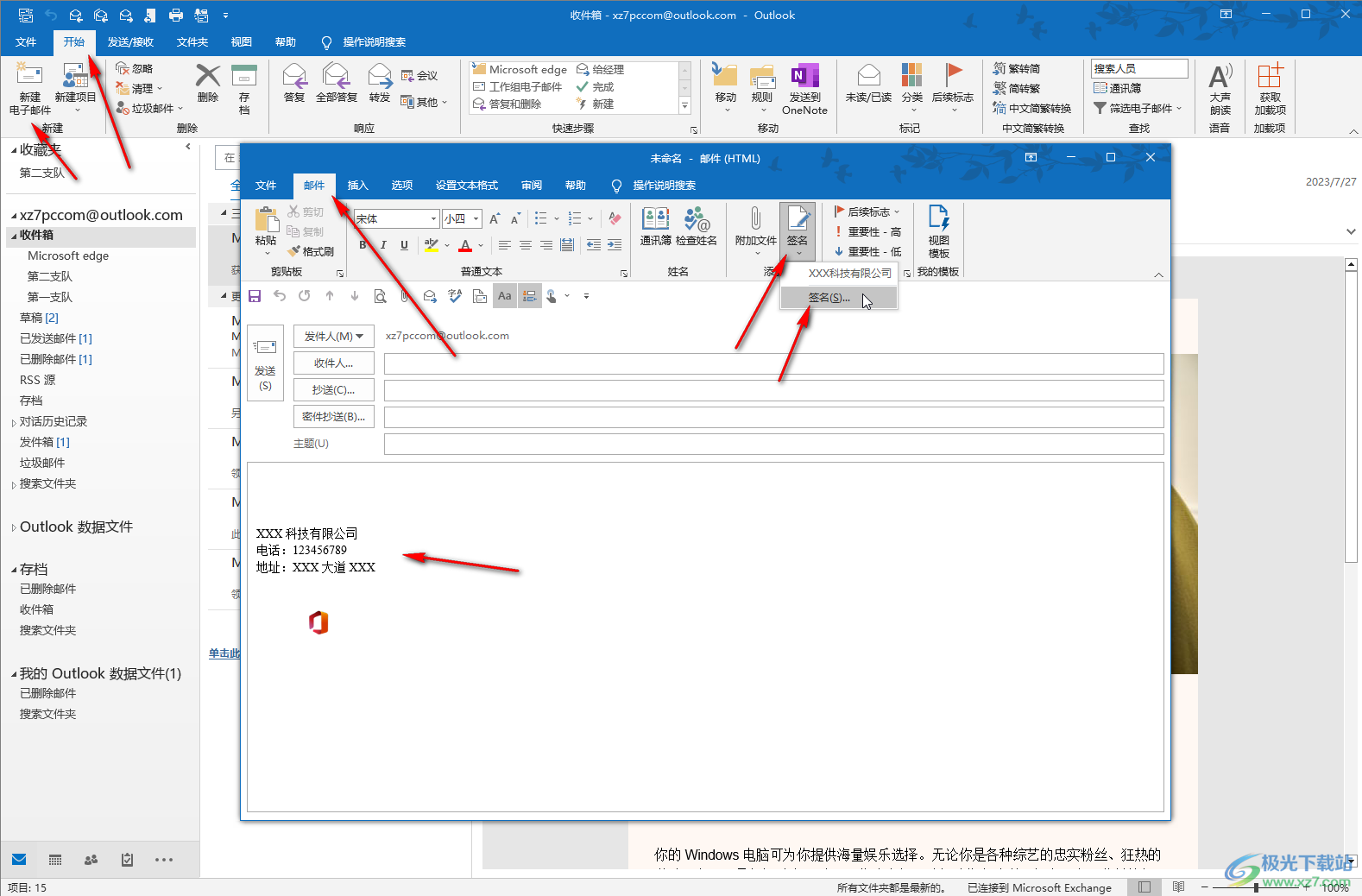This screenshot has height=896, width=1362.
Task: Click the Categorize (分类) color squares icon
Action: click(911, 76)
